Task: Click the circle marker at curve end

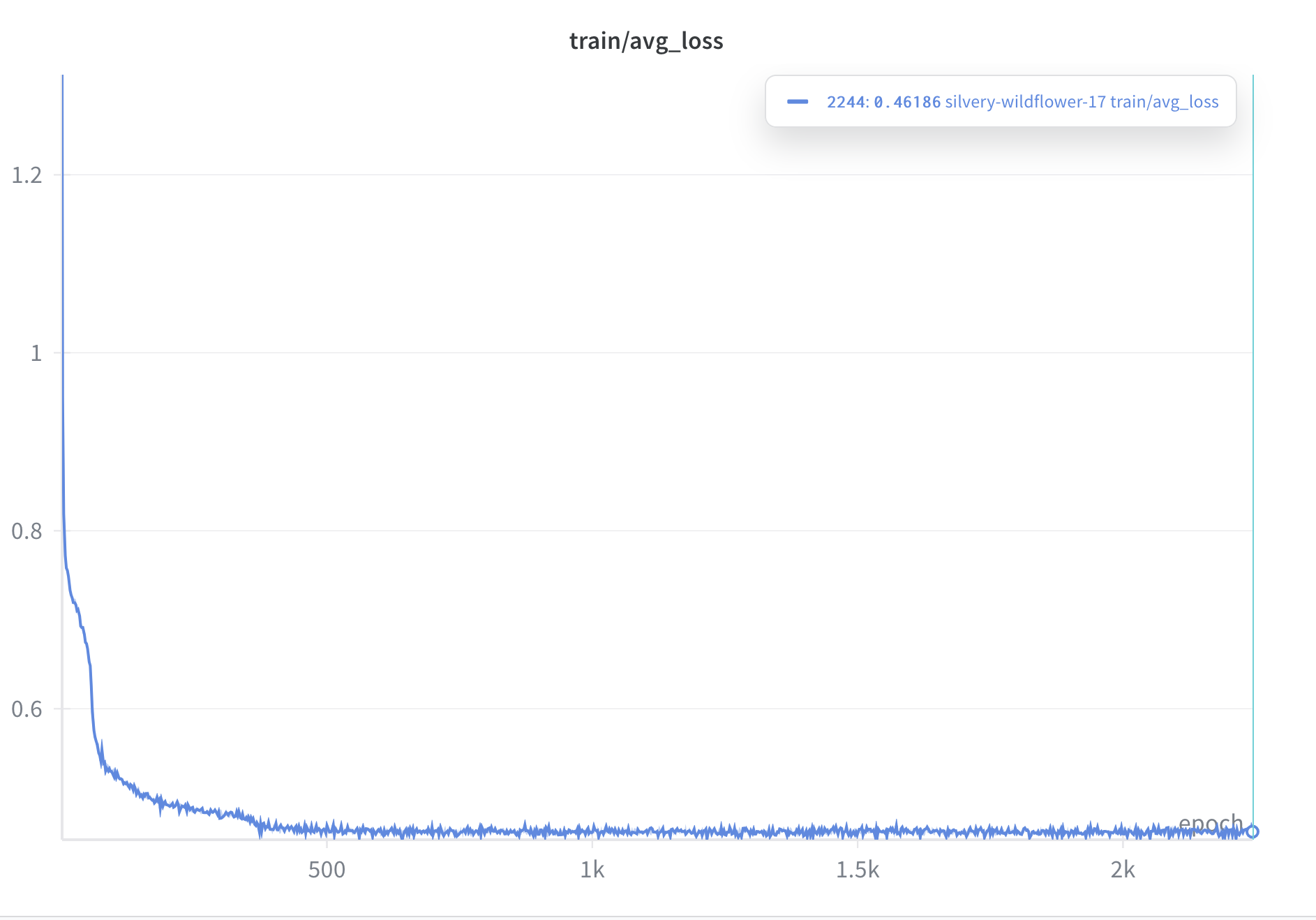Action: [1253, 831]
